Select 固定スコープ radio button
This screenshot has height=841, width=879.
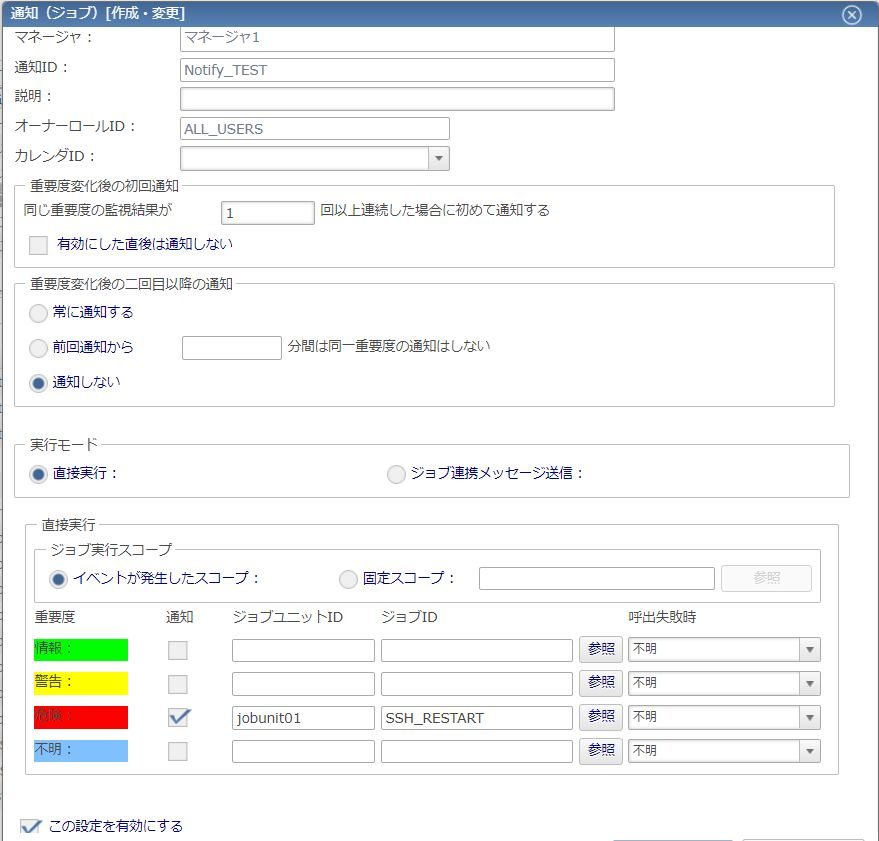[x=348, y=579]
